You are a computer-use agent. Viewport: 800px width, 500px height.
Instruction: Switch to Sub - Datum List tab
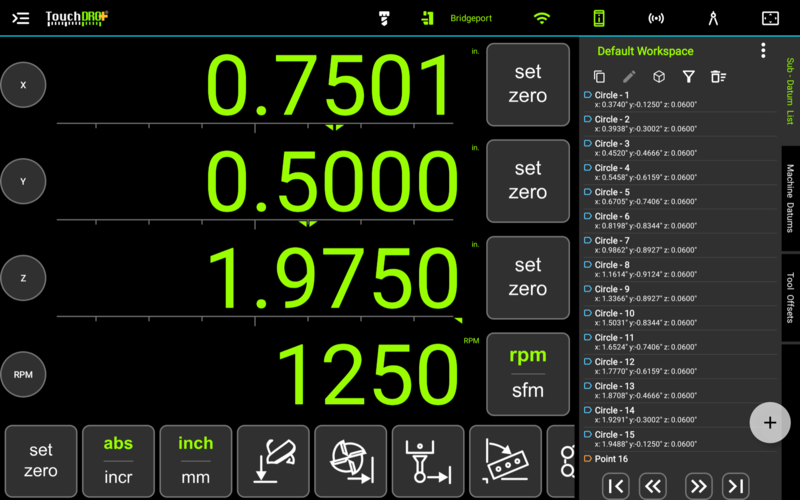[790, 91]
